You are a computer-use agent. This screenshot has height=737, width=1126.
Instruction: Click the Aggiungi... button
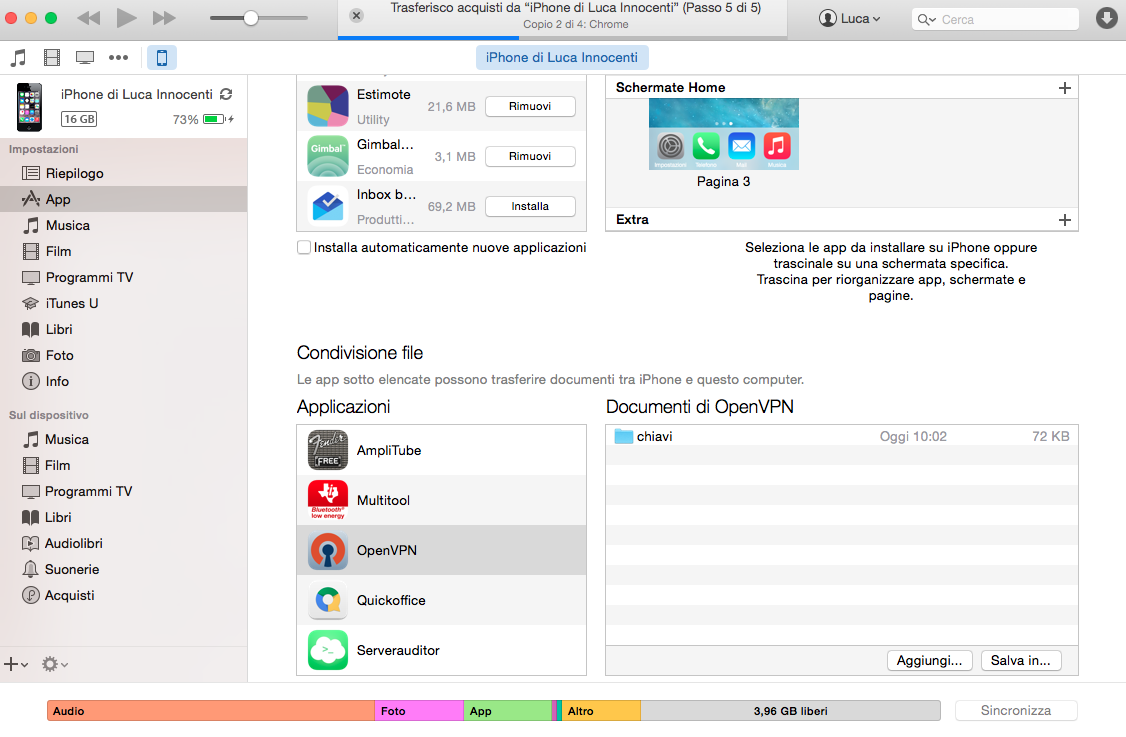[929, 660]
